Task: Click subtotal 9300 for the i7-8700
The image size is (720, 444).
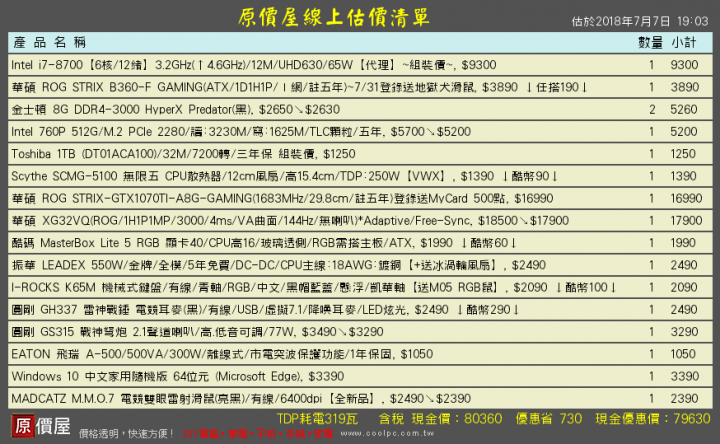Action: point(684,65)
